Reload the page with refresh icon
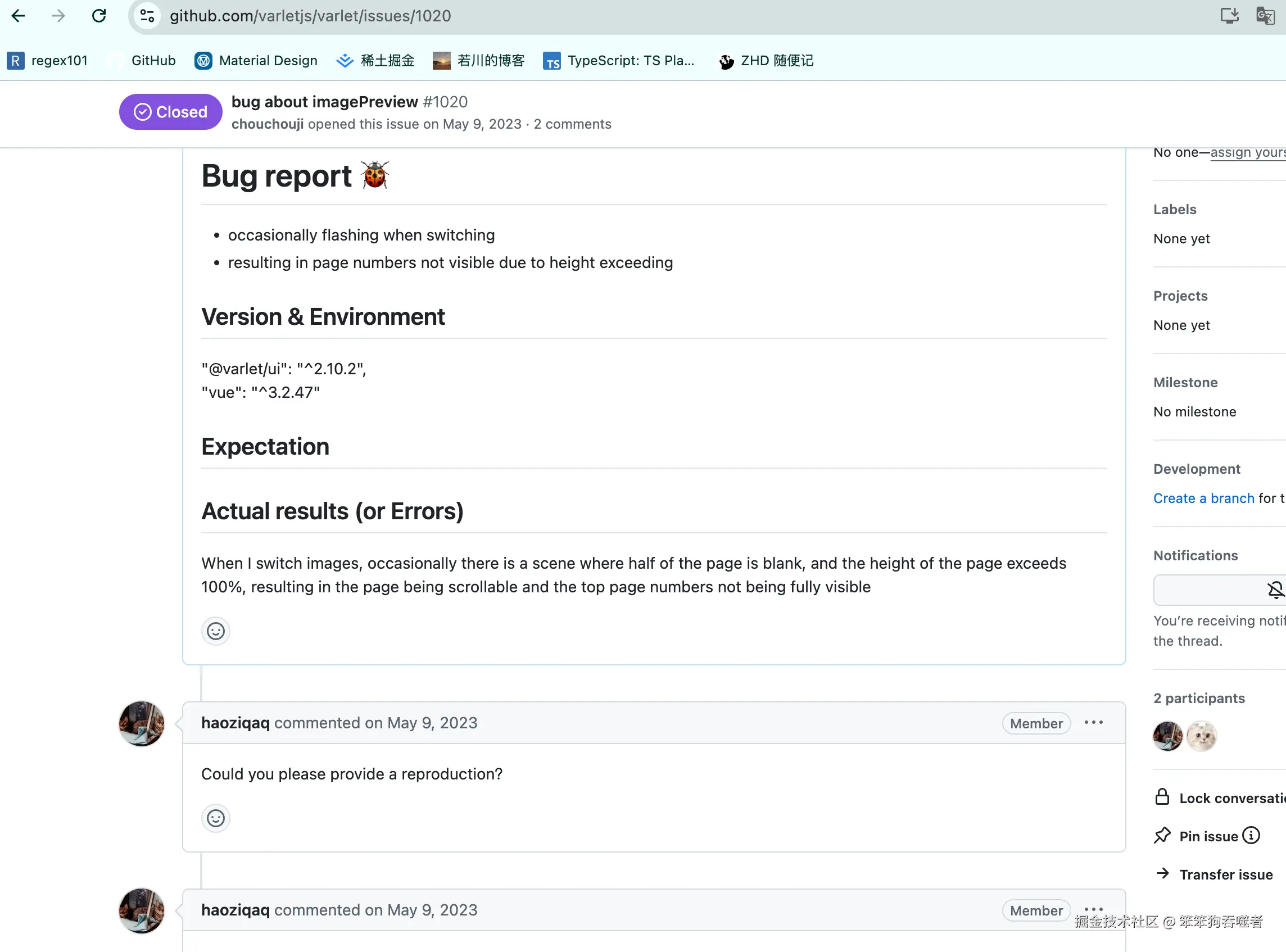Viewport: 1286px width, 952px height. [99, 16]
